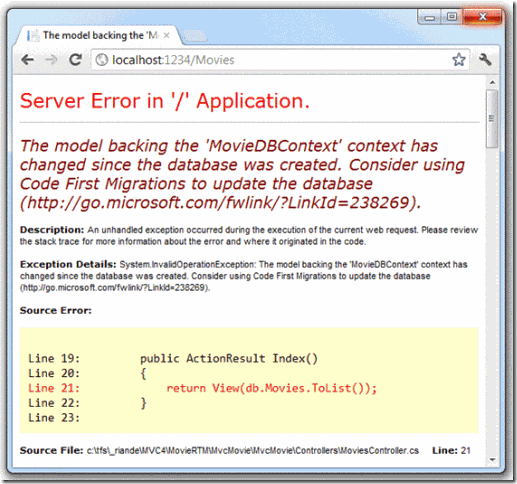
Task: Reload the localhost Movies page
Action: coord(76,60)
